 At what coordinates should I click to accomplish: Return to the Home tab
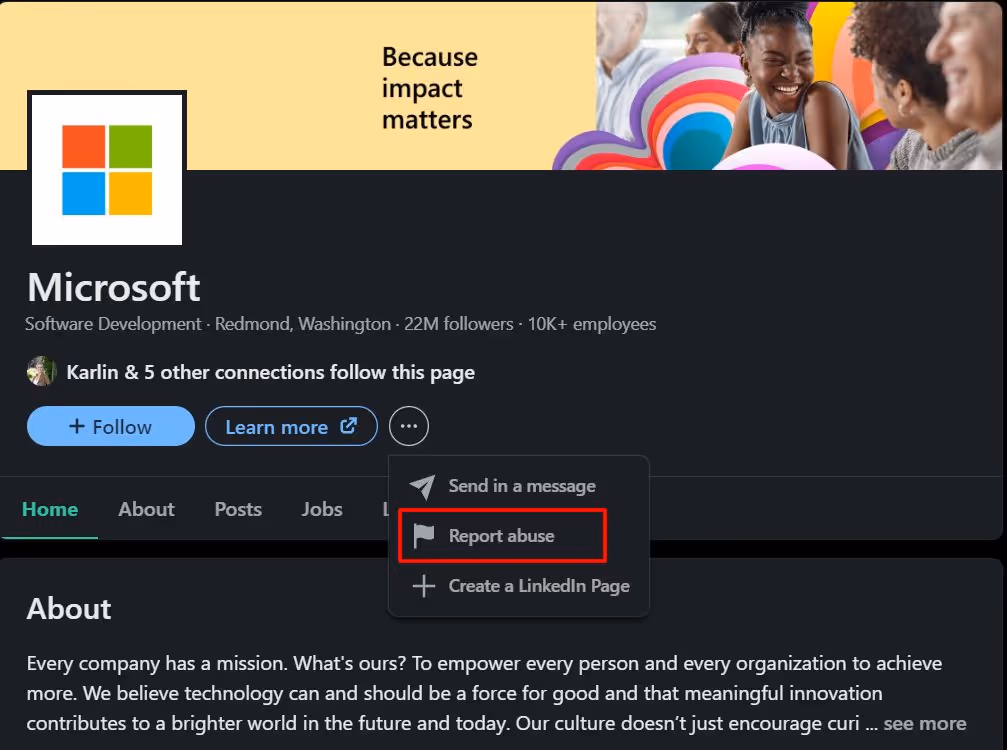click(49, 509)
